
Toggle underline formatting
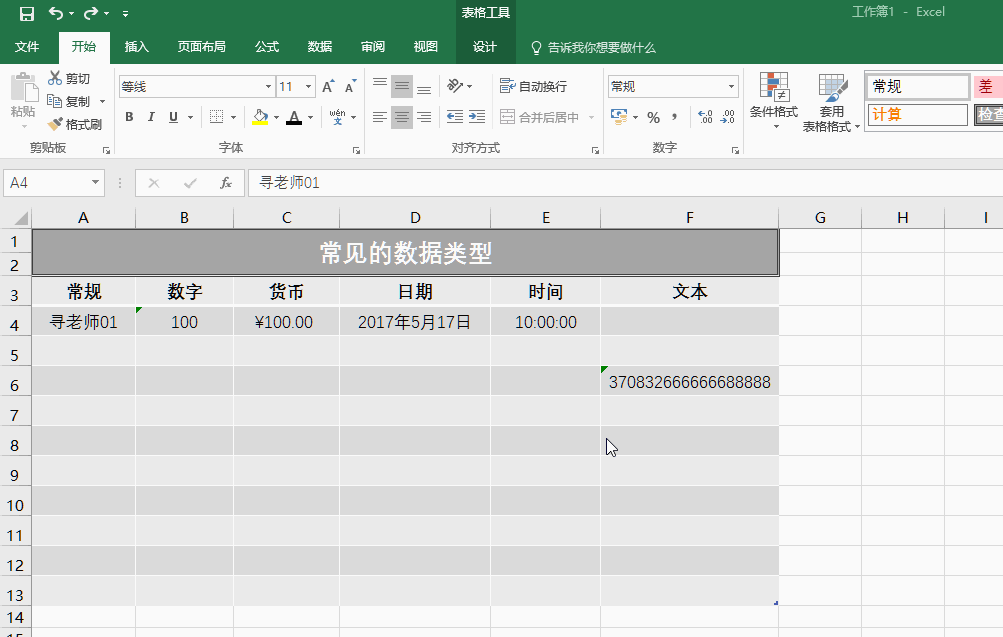point(173,117)
